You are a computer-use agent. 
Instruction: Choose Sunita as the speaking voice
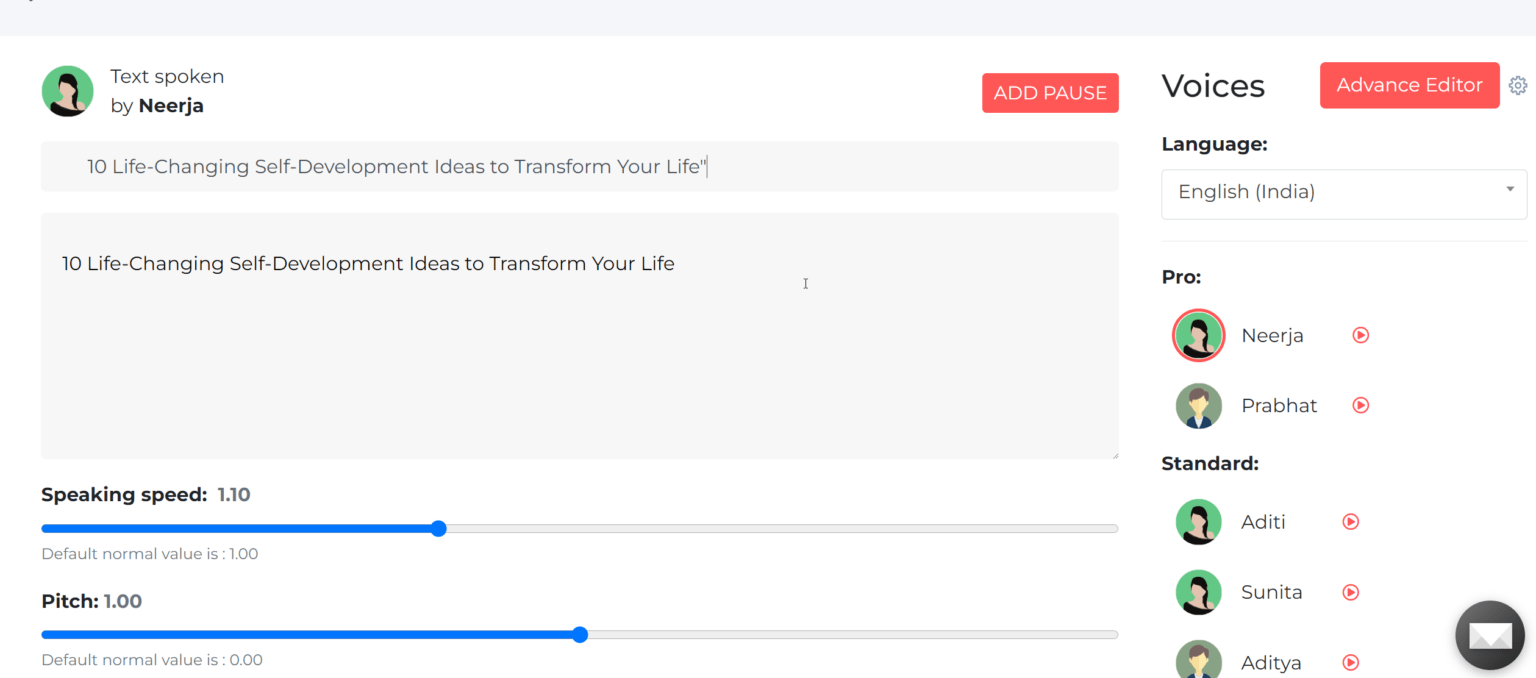tap(1199, 592)
